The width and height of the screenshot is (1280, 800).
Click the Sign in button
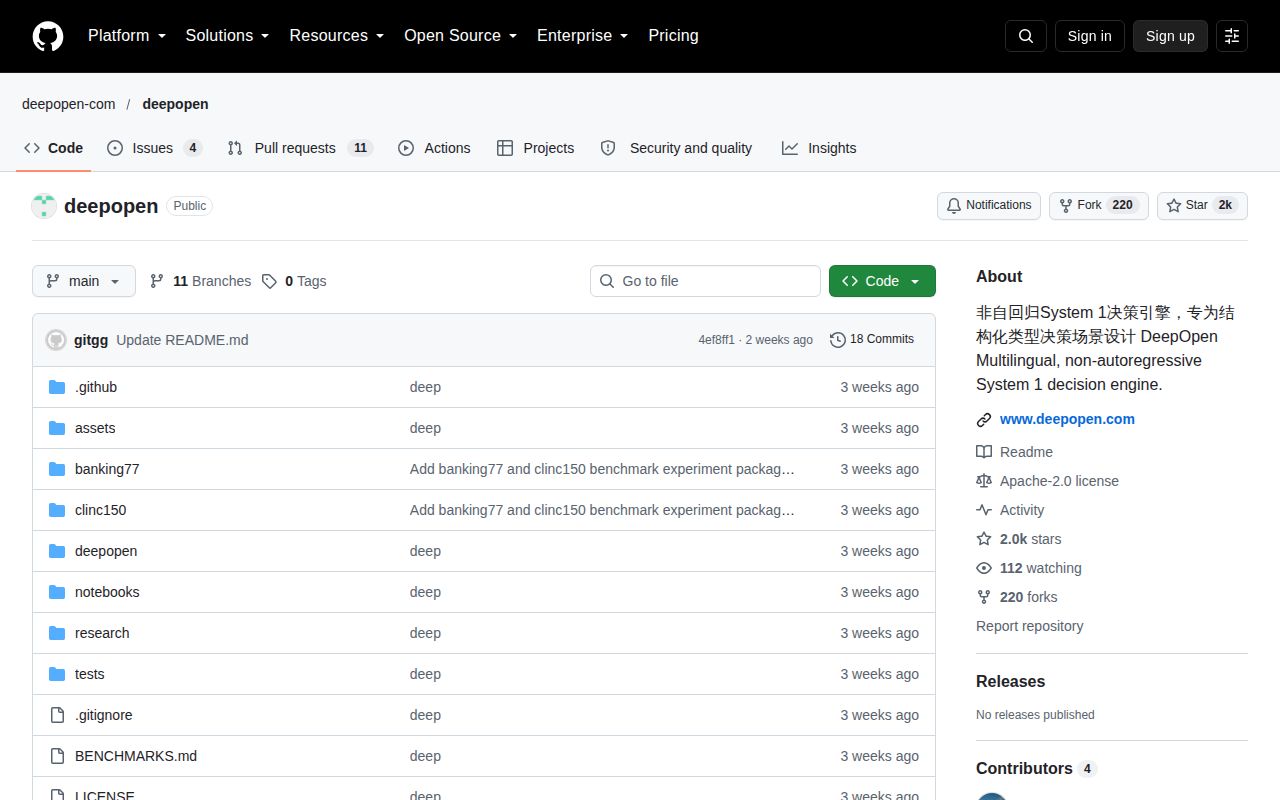[x=1089, y=36]
